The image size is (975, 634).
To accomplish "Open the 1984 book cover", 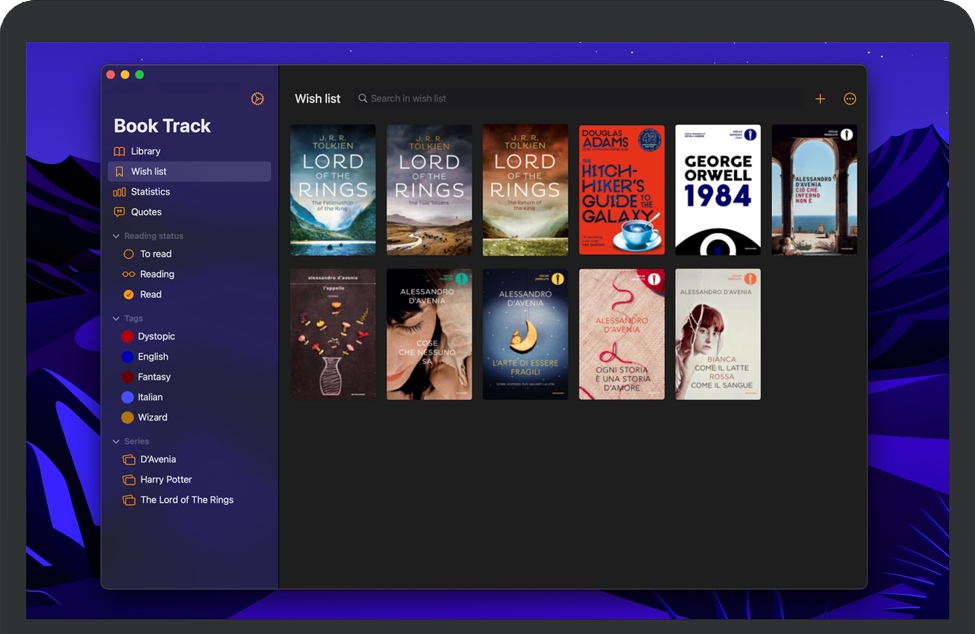I will 717,188.
